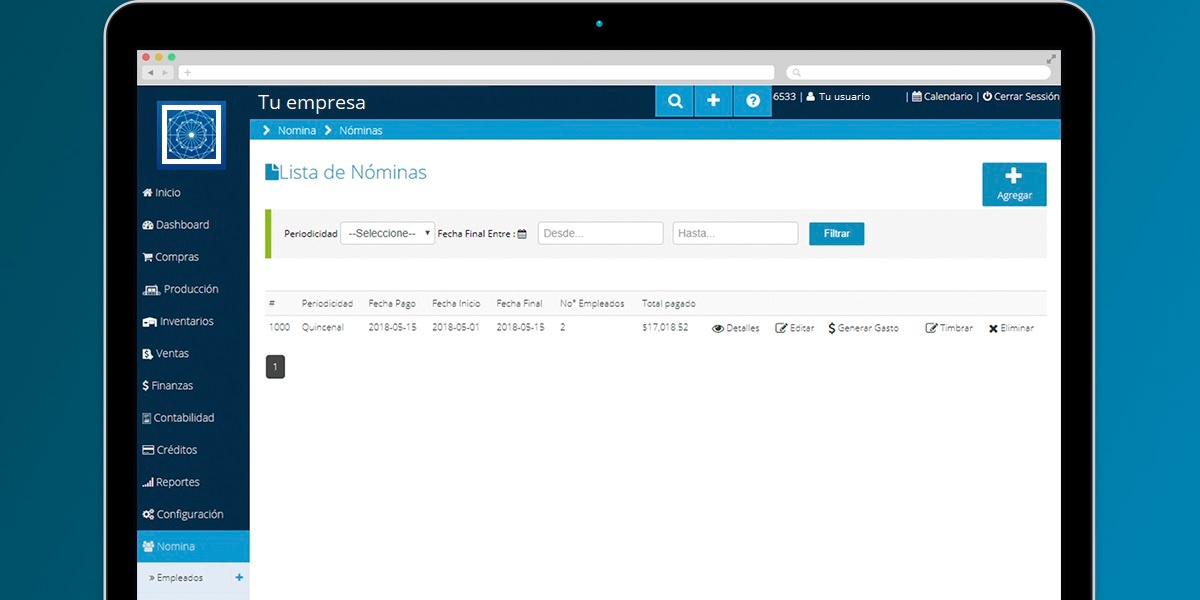Click the Agregar button
1200x600 pixels.
[x=1014, y=184]
